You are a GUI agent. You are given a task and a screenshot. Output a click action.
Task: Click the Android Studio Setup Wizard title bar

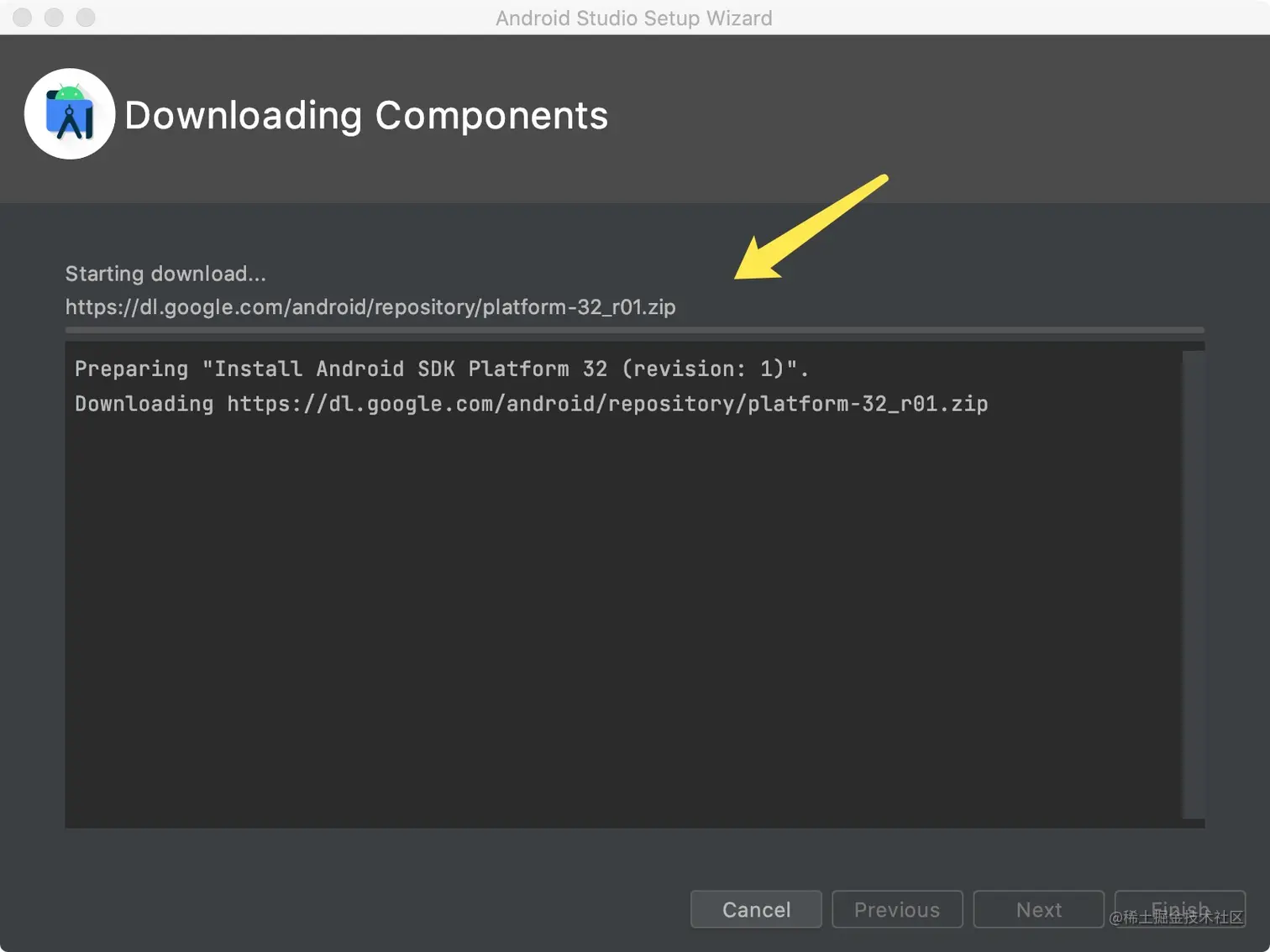tap(634, 18)
